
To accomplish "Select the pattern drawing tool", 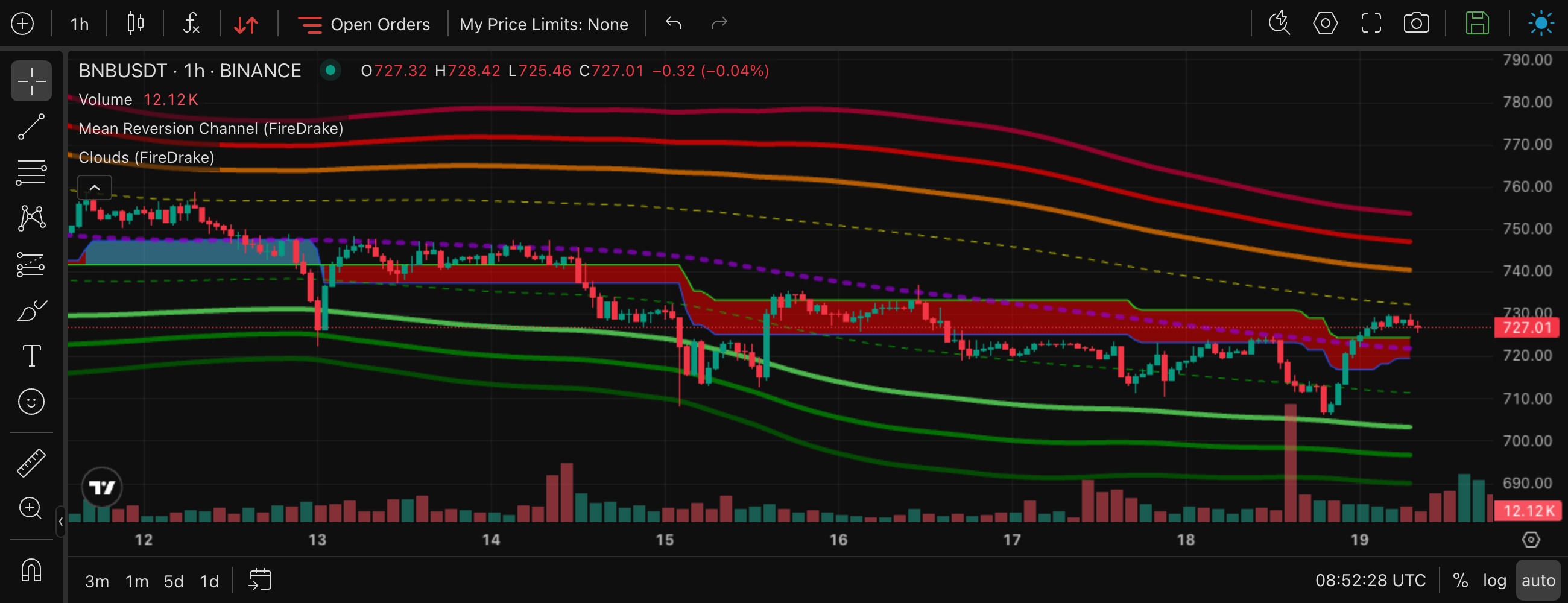I will pos(31,218).
